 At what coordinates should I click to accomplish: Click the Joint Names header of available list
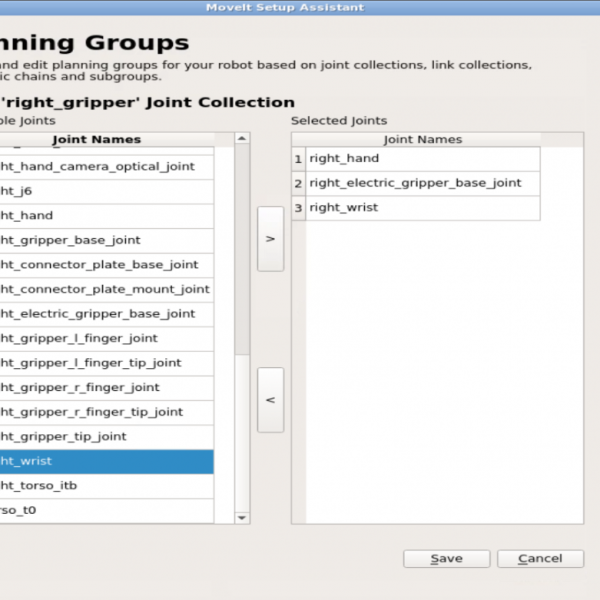click(107, 140)
